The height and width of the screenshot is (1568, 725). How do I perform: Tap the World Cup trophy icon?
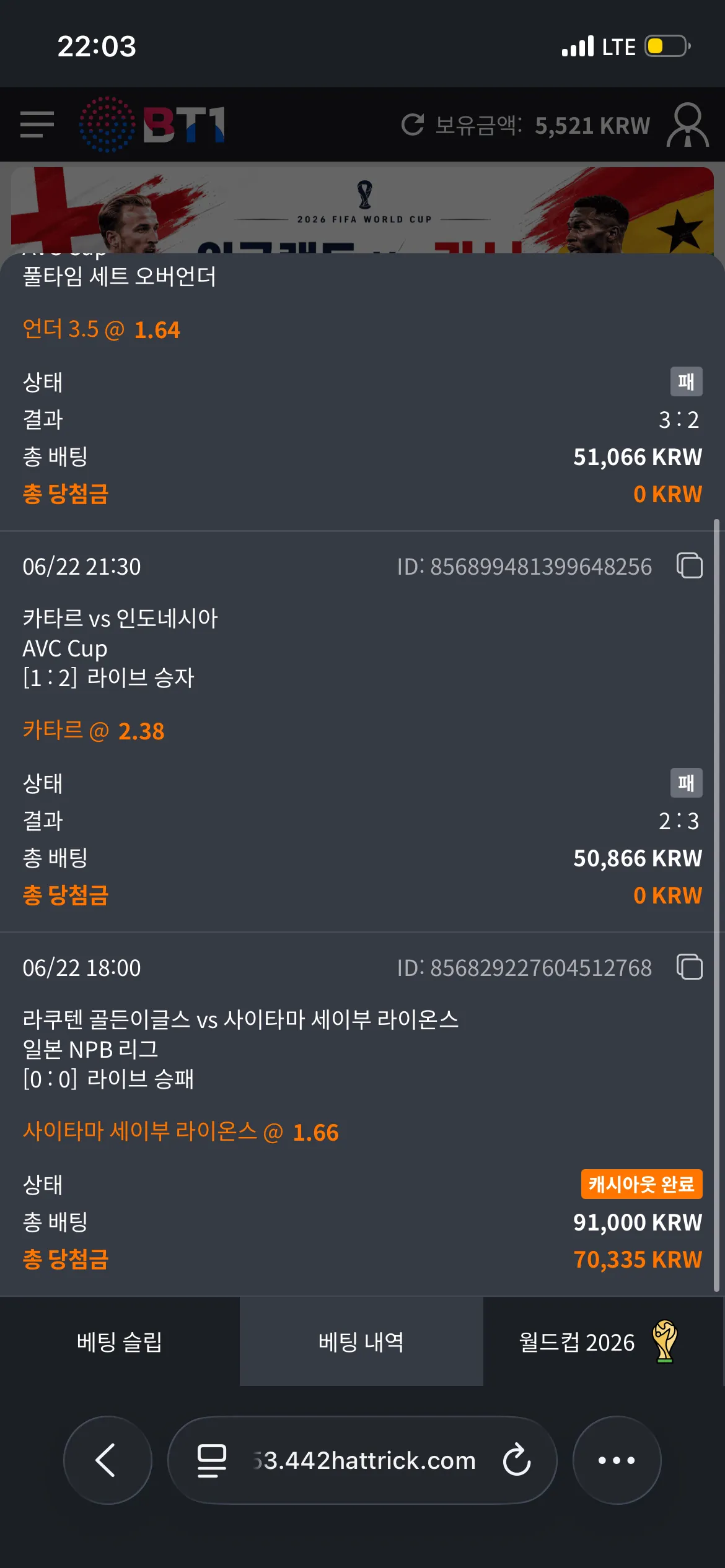[x=665, y=1342]
